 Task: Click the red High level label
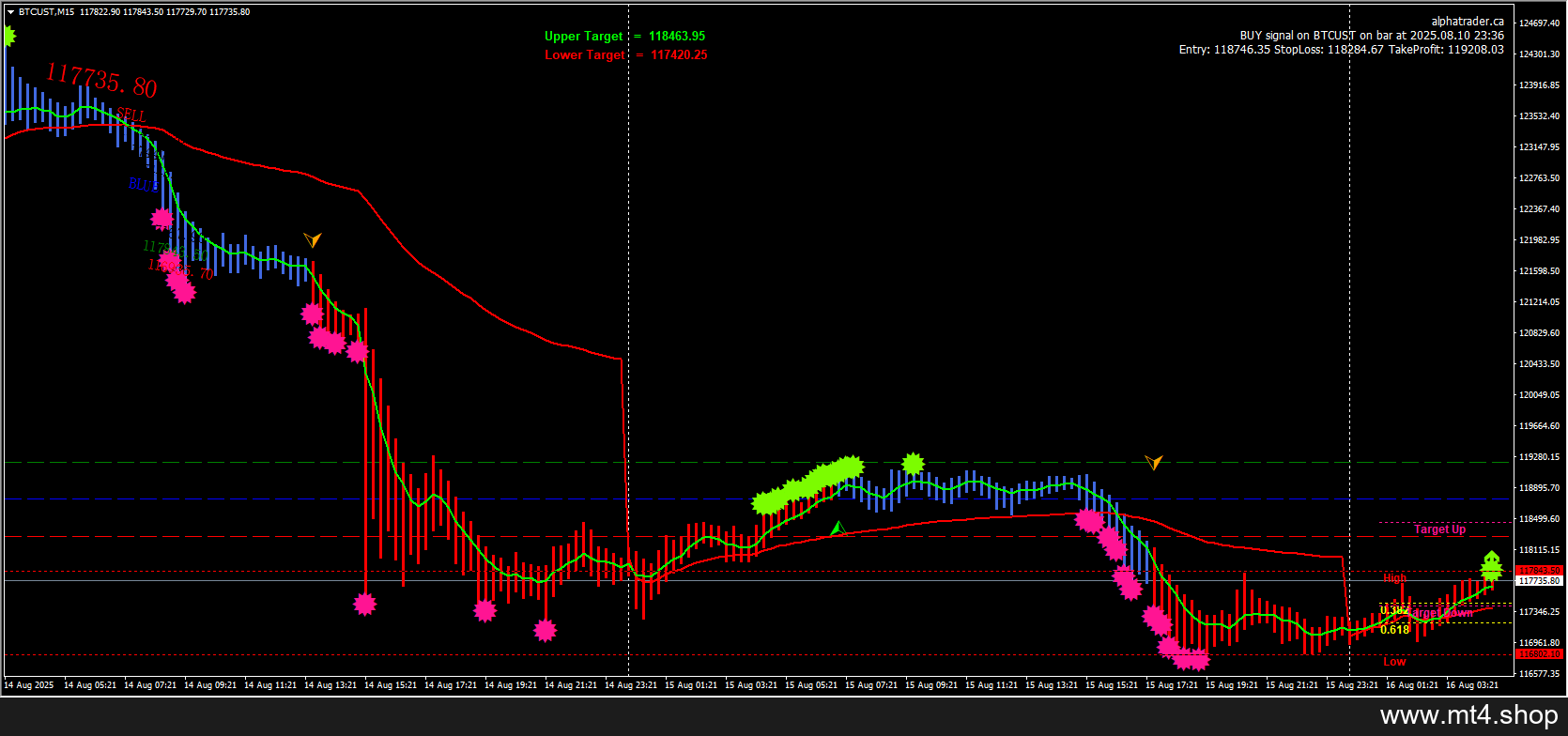1394,578
